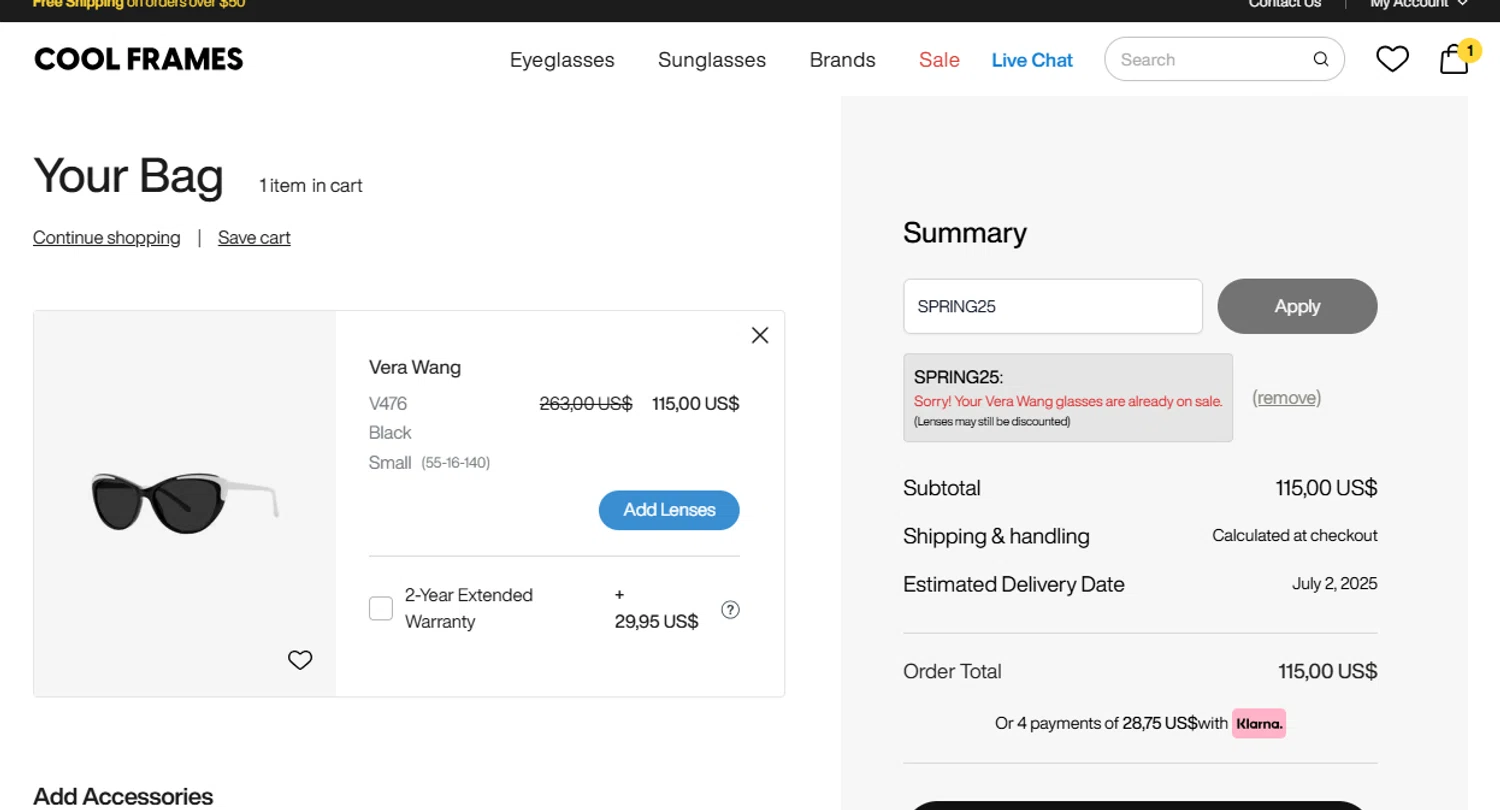Viewport: 1500px width, 810px height.
Task: Open the Sale section
Action: pyautogui.click(x=939, y=60)
